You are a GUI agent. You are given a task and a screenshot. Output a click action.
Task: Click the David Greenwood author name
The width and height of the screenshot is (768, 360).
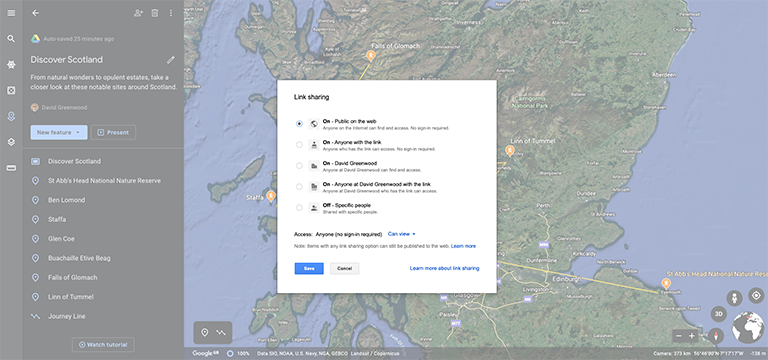tap(64, 107)
